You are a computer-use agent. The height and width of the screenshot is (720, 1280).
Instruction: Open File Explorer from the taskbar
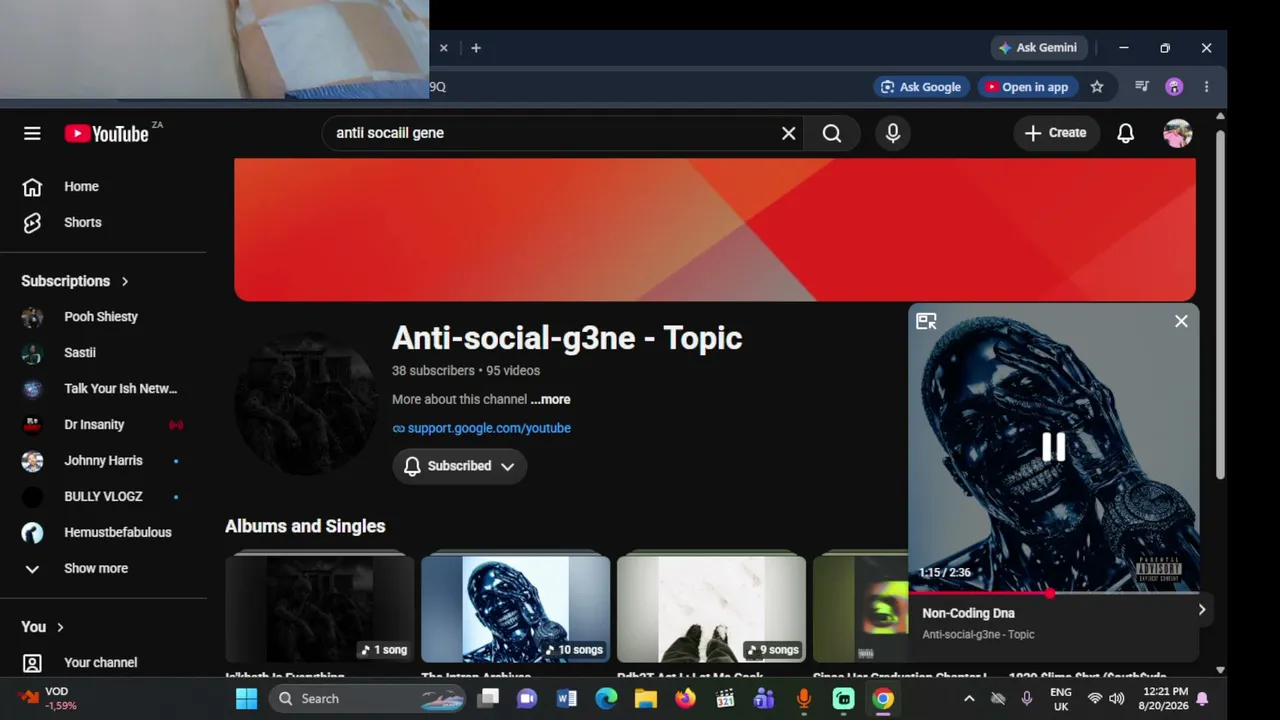(645, 699)
